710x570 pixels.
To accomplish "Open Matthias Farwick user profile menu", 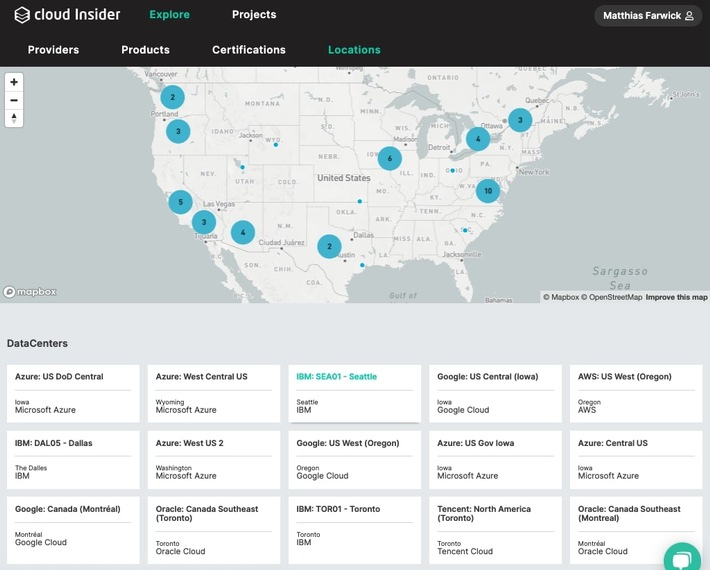I will [x=648, y=16].
